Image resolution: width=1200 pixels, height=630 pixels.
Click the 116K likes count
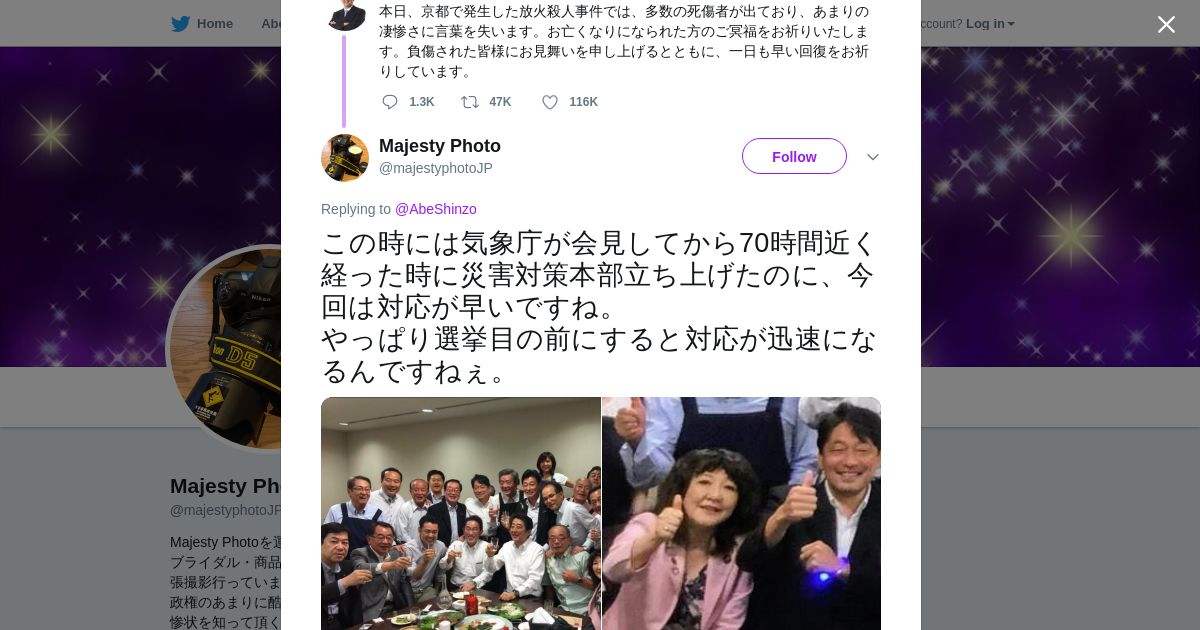tap(583, 102)
